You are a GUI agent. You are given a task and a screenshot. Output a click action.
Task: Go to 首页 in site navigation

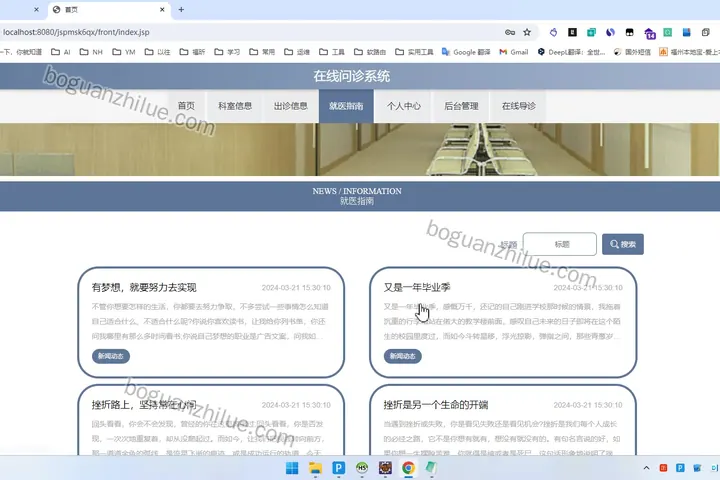186,106
